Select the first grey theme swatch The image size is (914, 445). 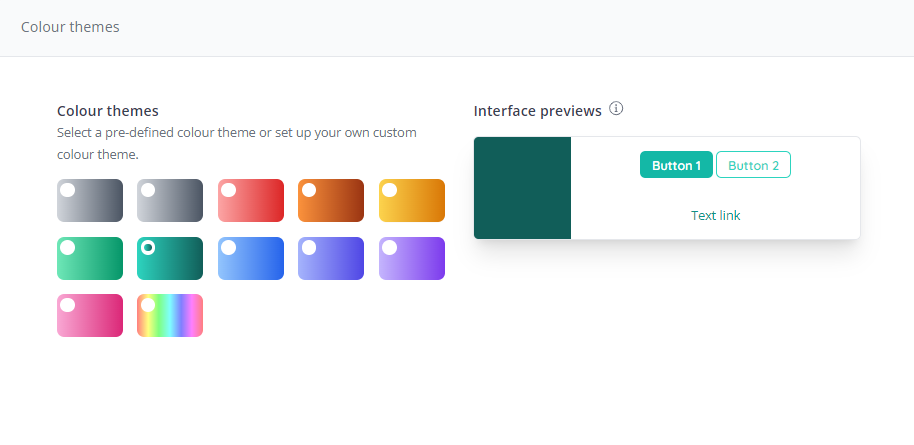tap(90, 200)
